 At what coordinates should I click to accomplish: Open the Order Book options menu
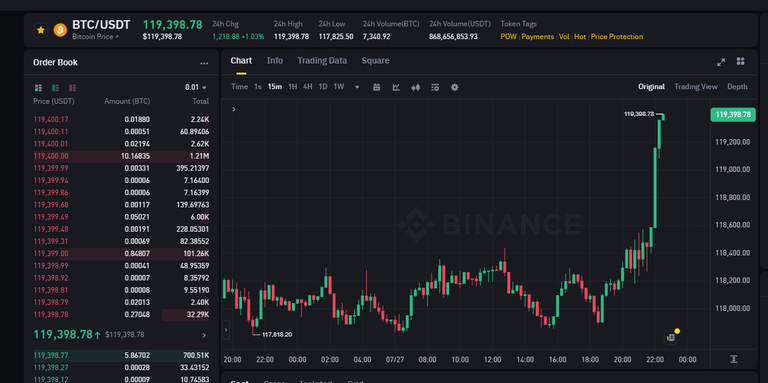[204, 63]
